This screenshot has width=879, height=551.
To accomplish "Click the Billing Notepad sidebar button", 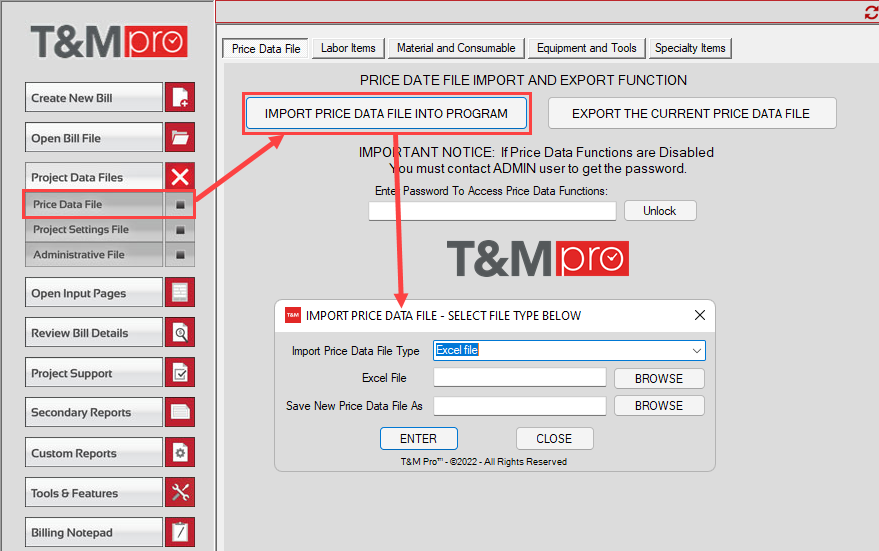I will (x=94, y=531).
